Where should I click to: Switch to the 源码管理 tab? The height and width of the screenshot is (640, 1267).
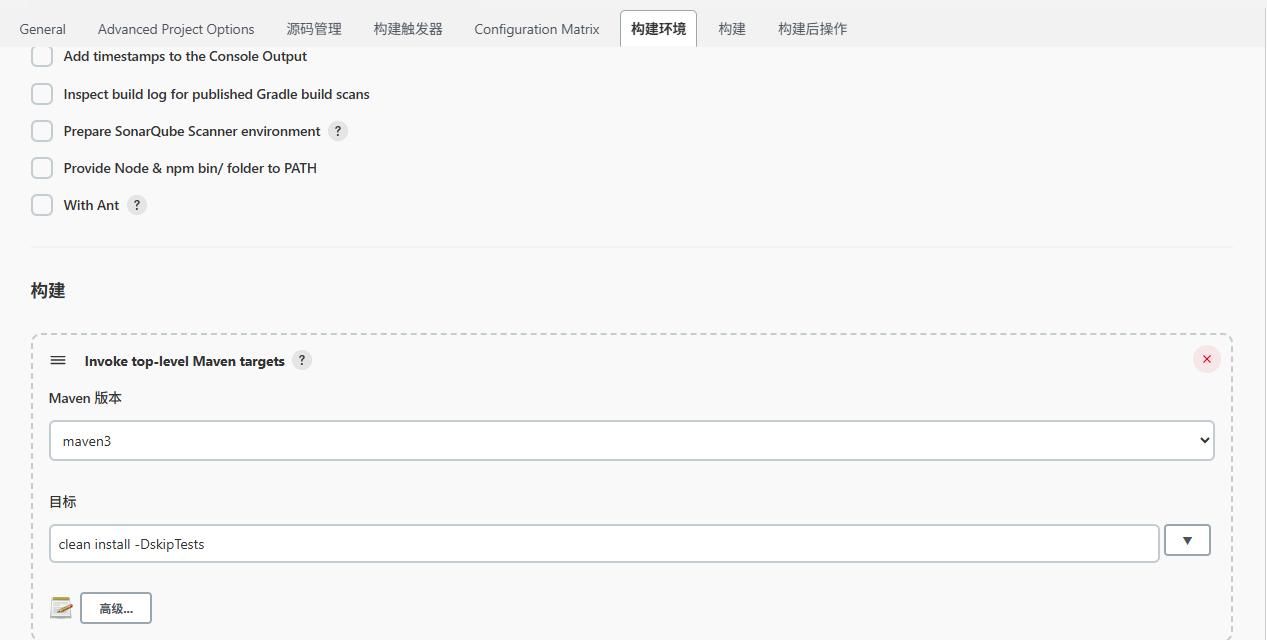pos(313,28)
